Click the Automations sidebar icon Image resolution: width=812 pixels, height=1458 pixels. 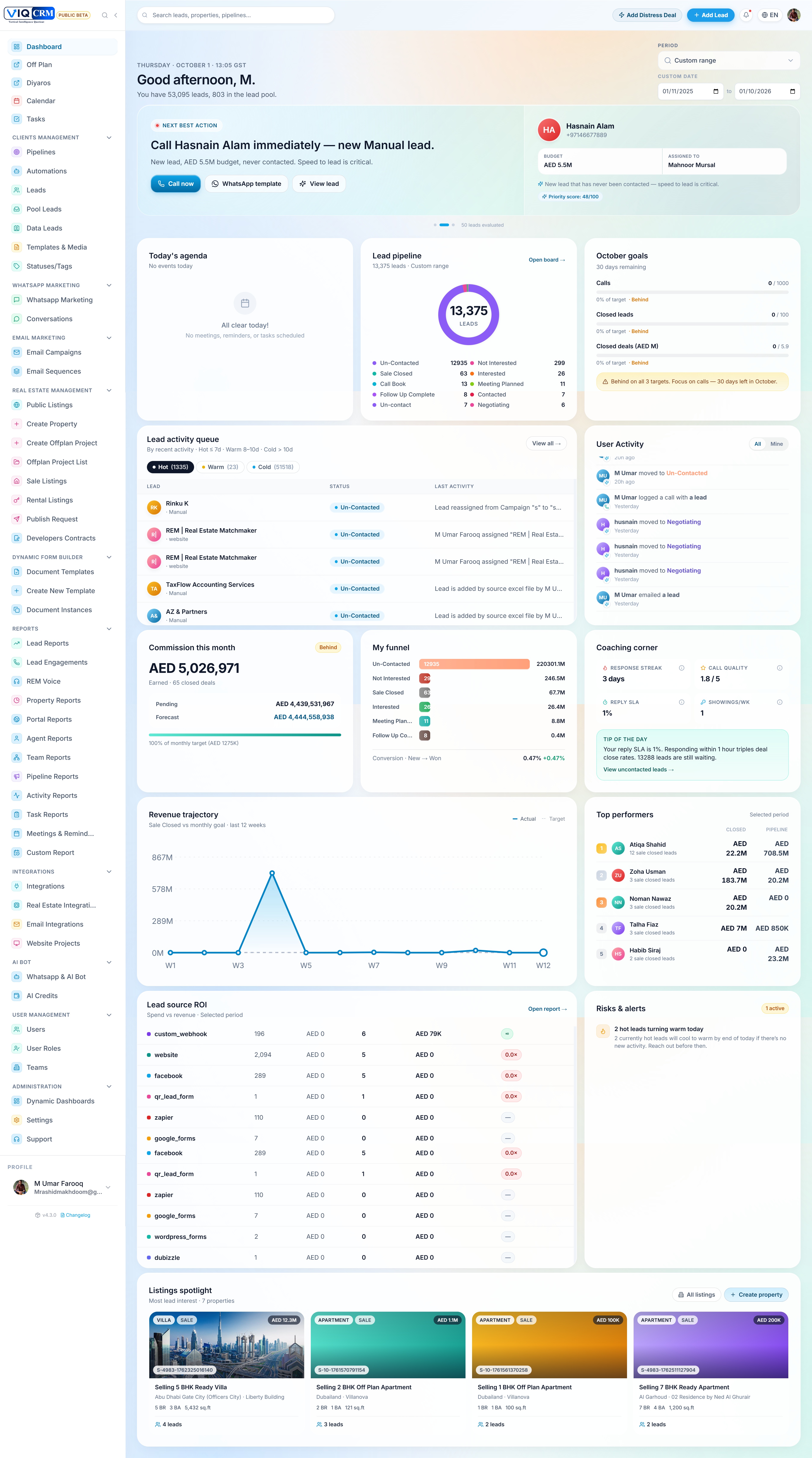16,171
